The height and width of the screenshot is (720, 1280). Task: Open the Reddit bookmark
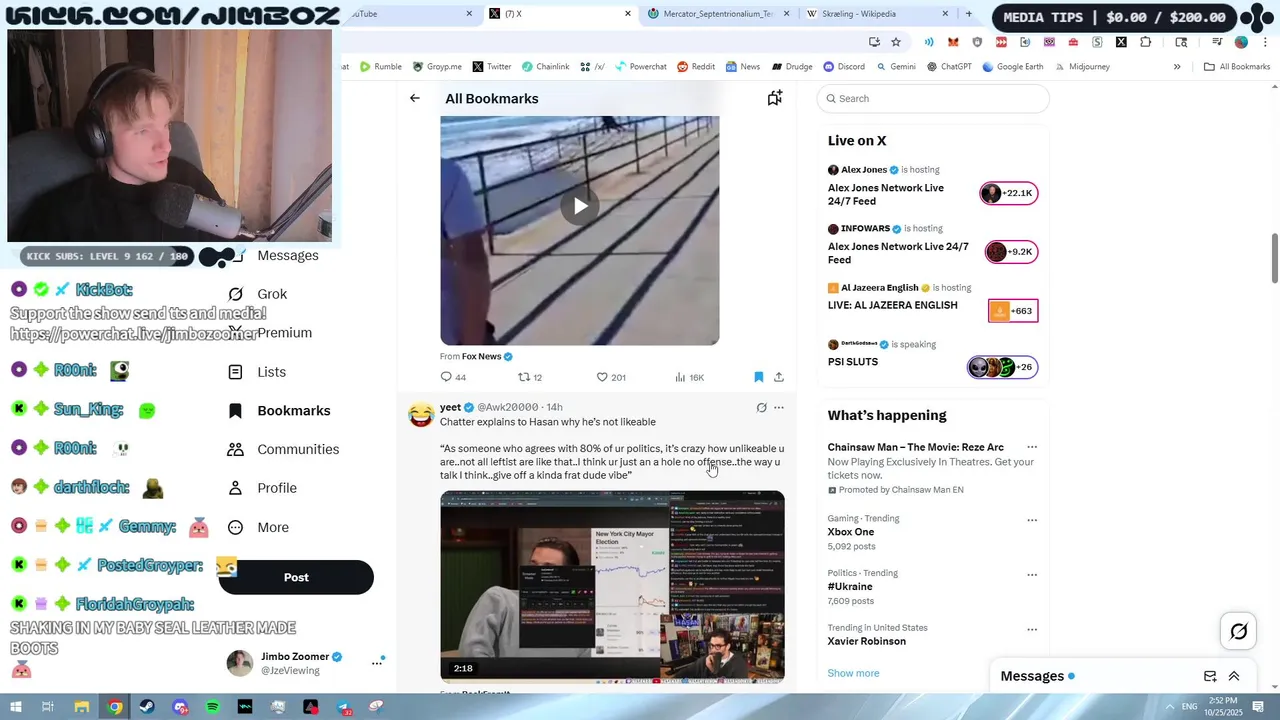(696, 67)
